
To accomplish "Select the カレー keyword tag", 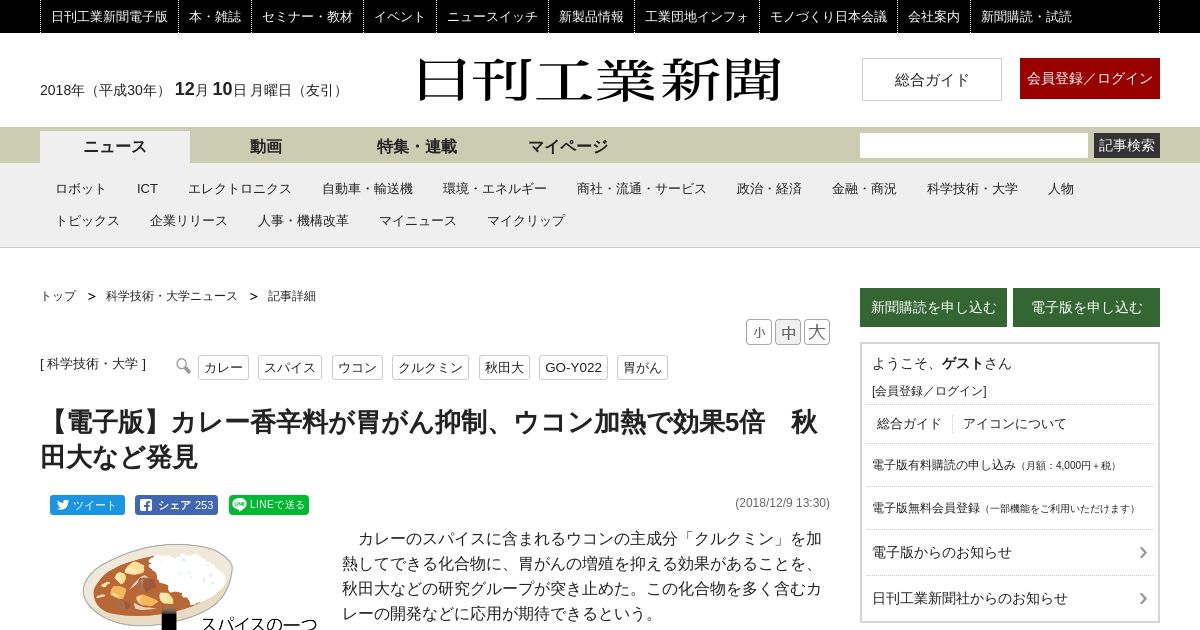I will (x=223, y=367).
